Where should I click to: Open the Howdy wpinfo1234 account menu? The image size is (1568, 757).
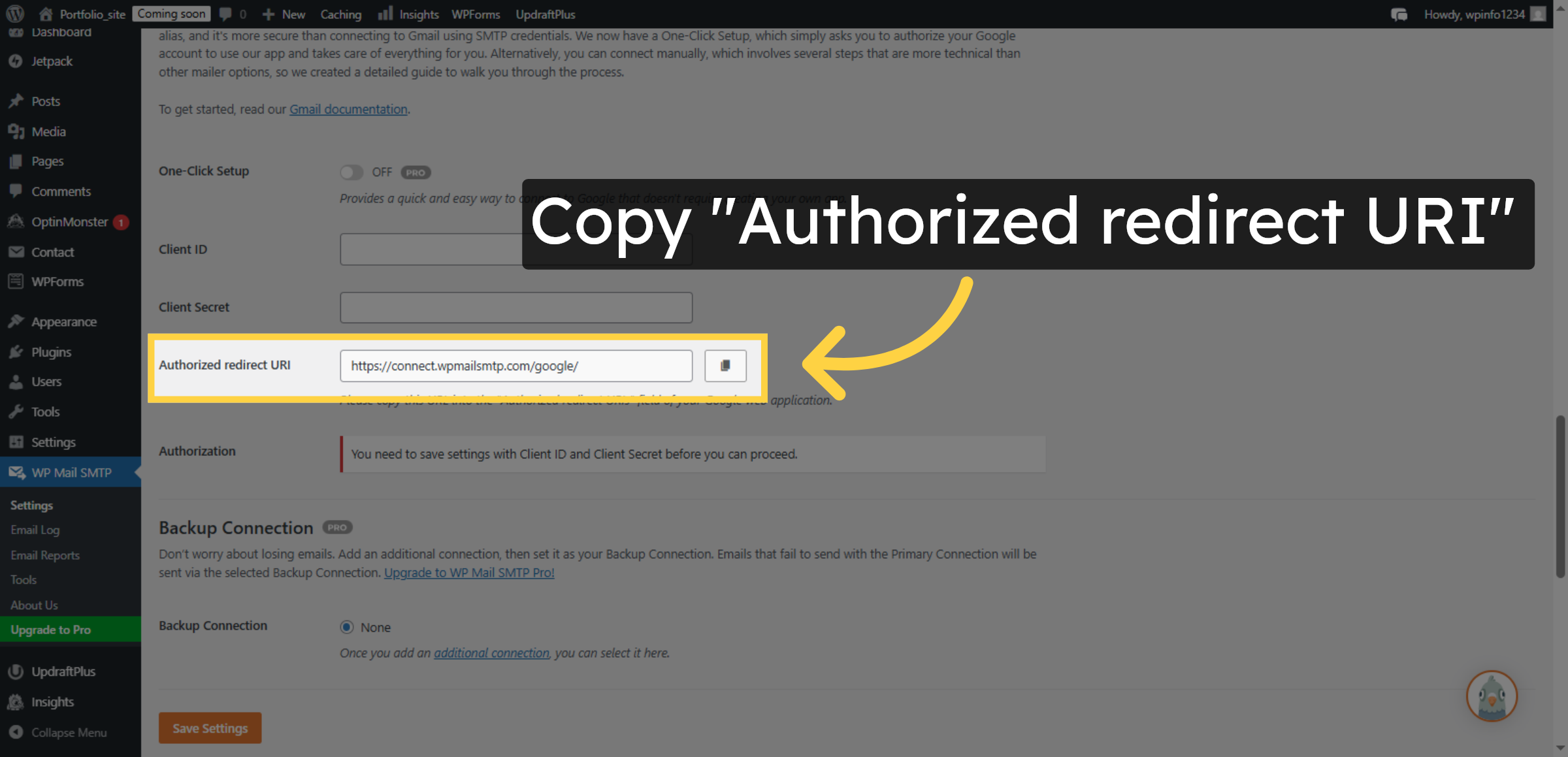point(1475,14)
